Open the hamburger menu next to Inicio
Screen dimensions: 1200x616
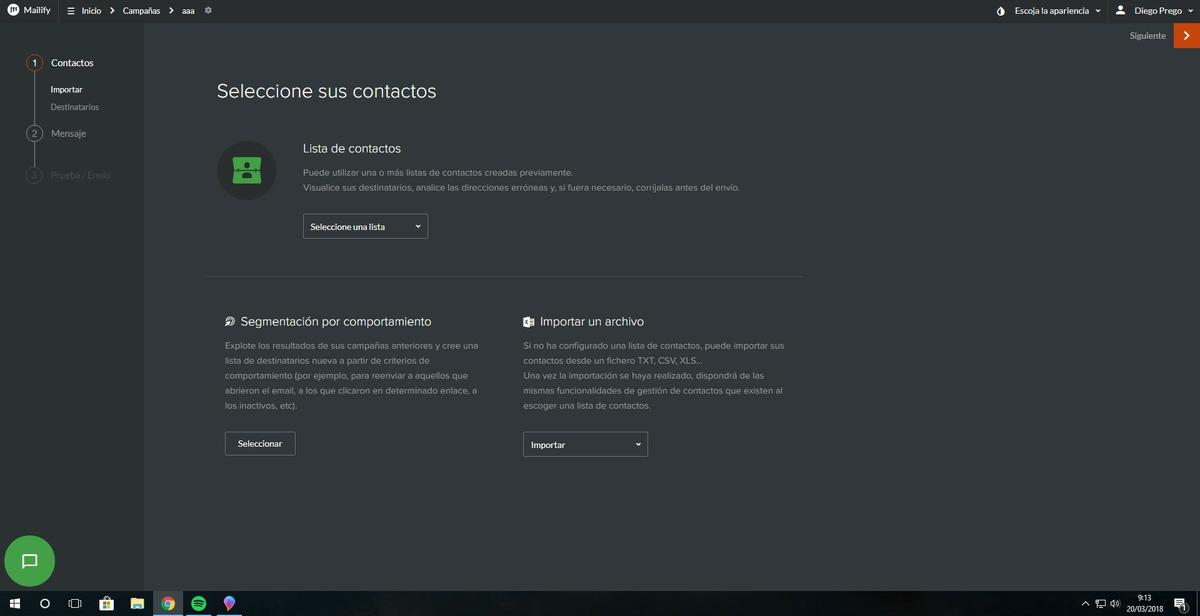point(69,10)
